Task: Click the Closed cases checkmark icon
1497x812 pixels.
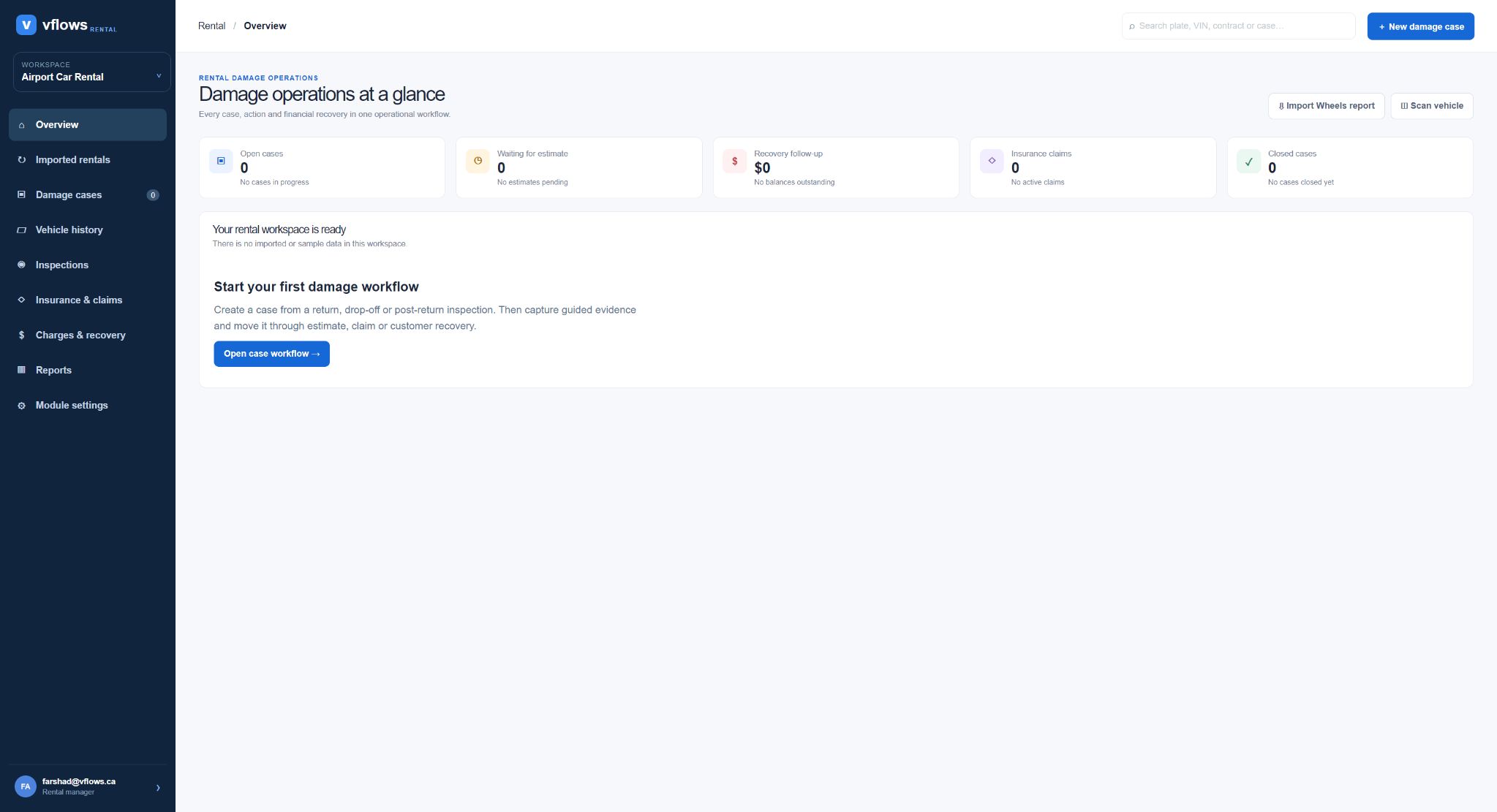Action: [x=1248, y=161]
